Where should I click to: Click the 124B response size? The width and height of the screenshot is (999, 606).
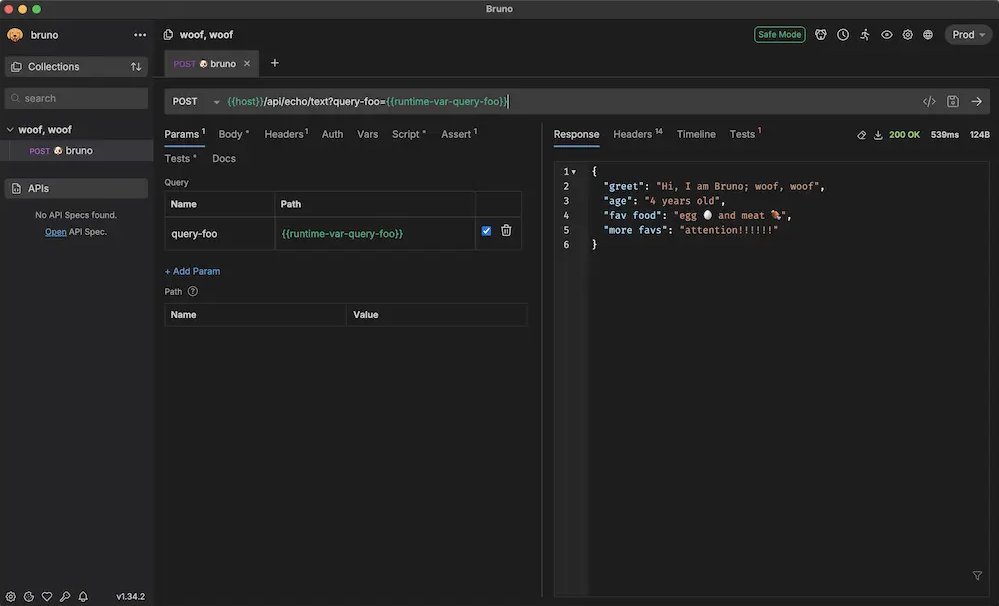979,135
